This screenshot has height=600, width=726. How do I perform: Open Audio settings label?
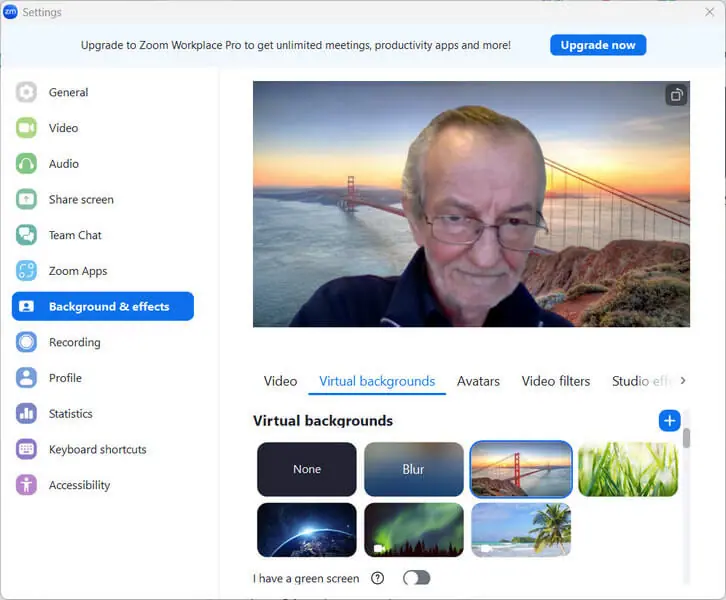(x=64, y=163)
